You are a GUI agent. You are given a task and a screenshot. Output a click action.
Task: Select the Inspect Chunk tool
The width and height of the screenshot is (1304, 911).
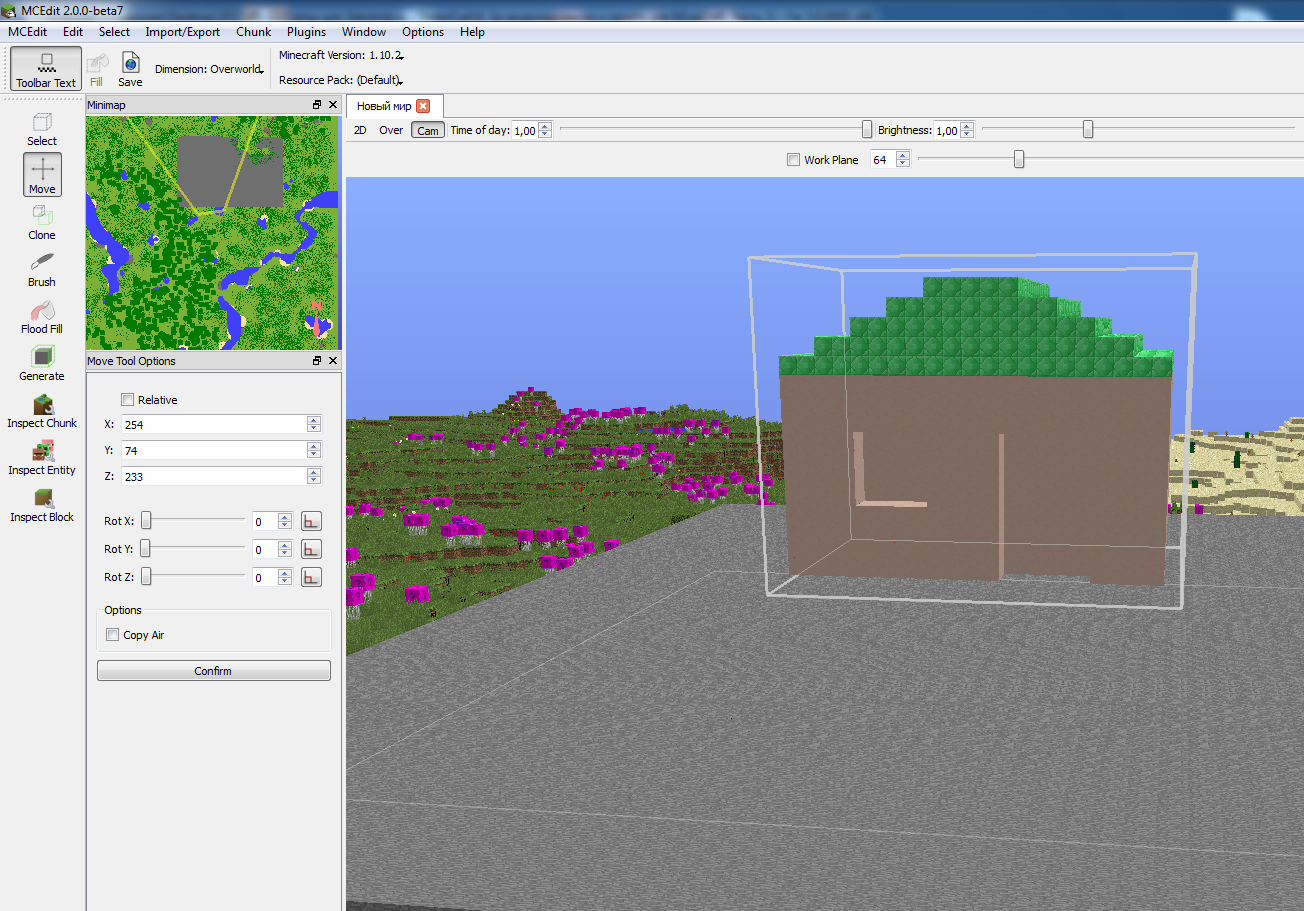42,410
